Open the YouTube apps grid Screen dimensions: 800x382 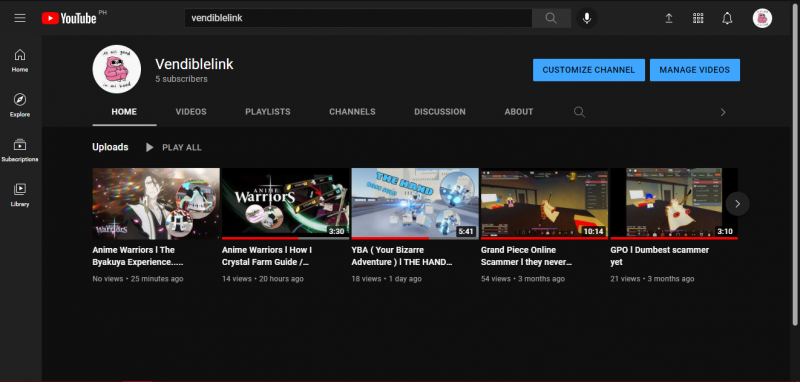pos(698,18)
